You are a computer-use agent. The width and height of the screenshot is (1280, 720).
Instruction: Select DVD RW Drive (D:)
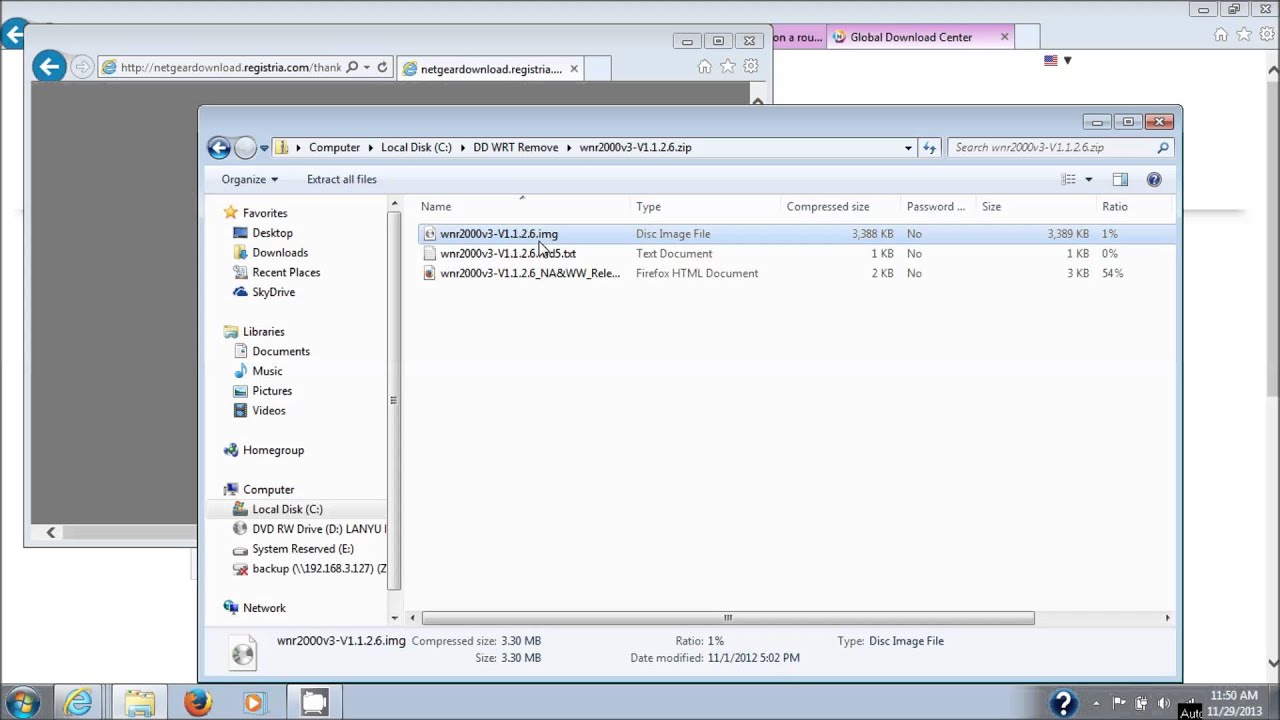point(317,529)
